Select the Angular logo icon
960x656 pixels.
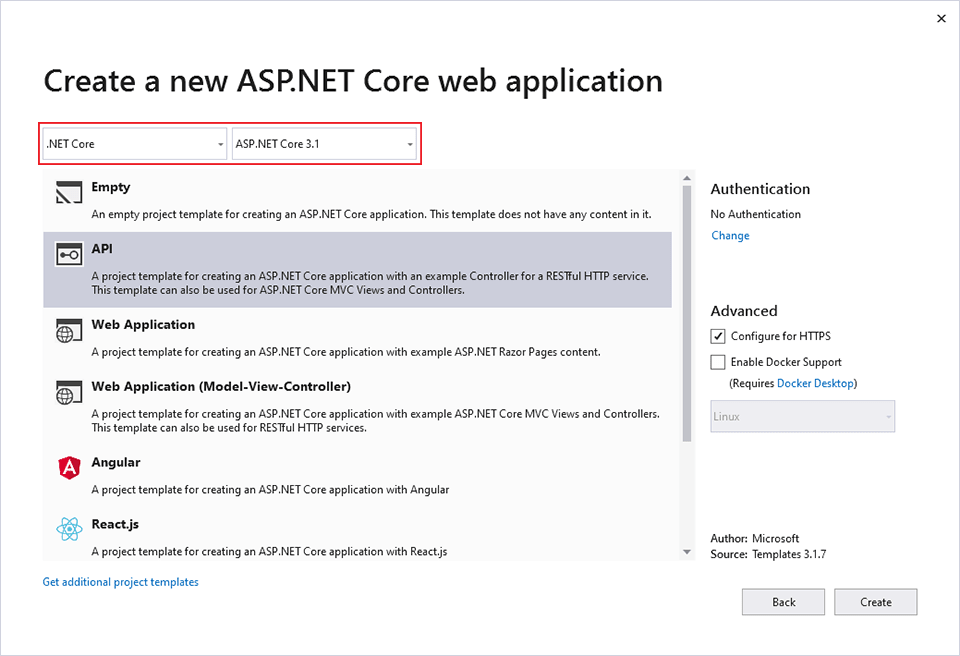69,467
